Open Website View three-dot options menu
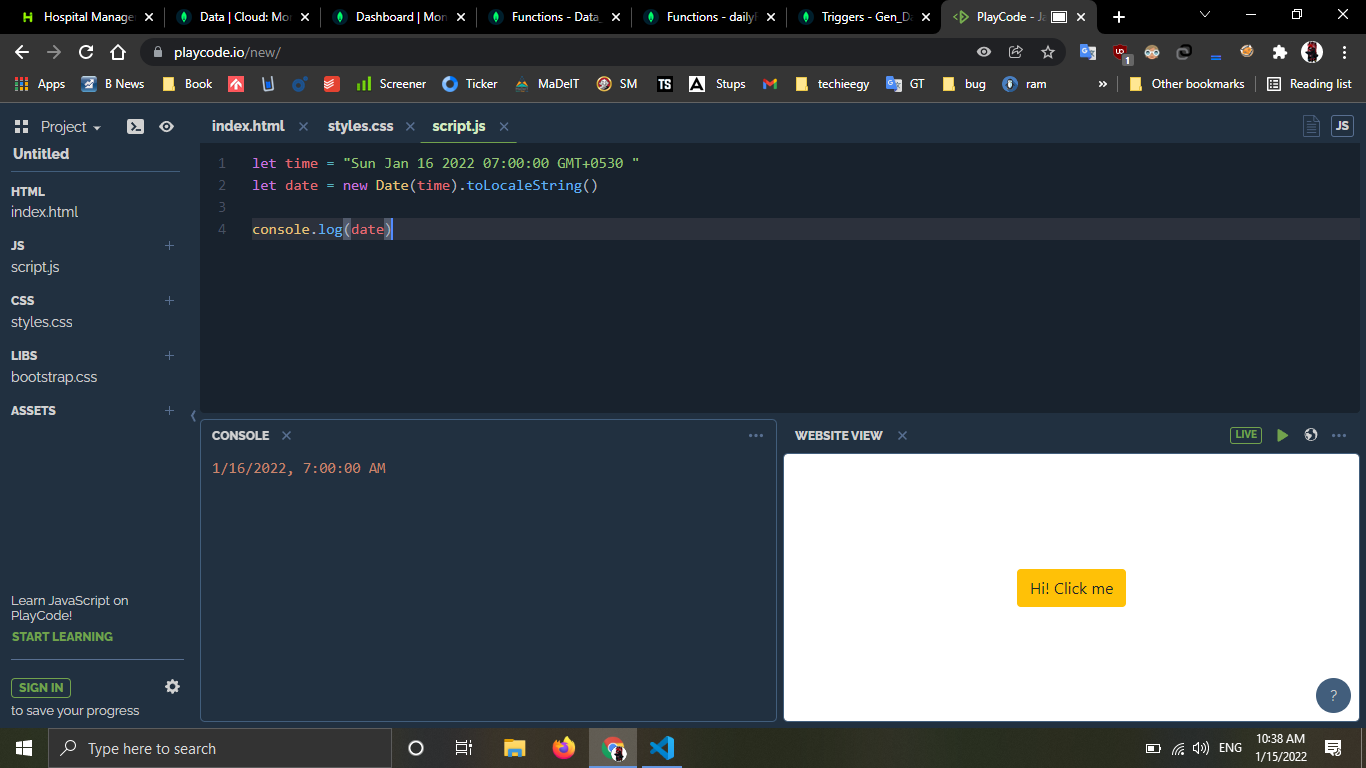The image size is (1366, 768). coord(1339,435)
